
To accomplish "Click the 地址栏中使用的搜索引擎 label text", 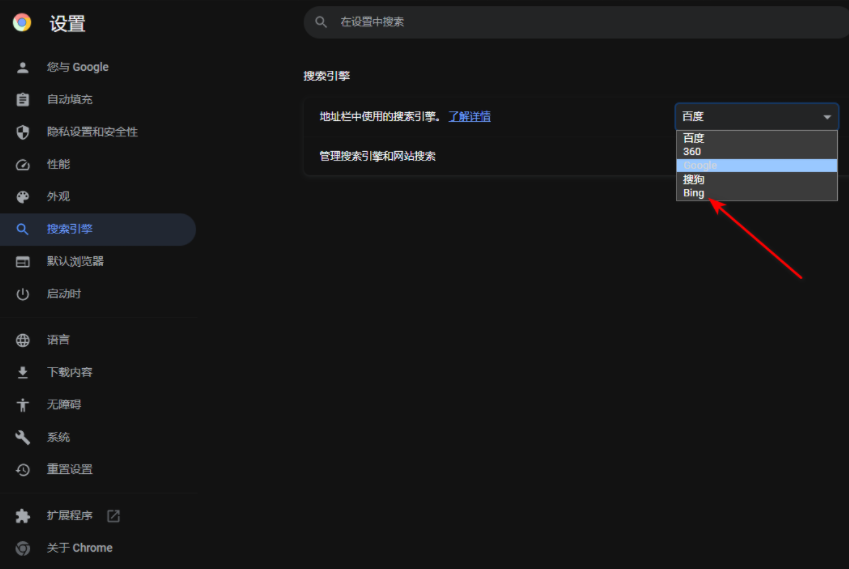I will point(380,116).
